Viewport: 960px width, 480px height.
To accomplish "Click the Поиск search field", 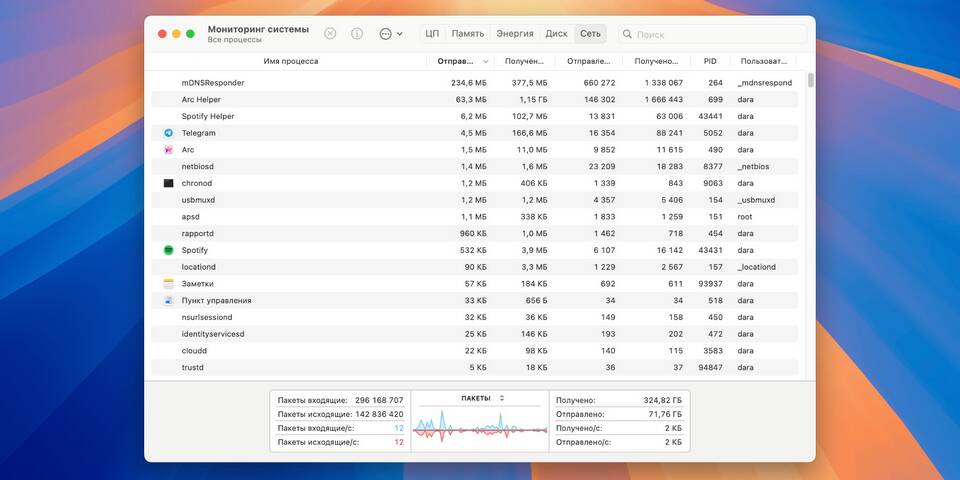I will tap(713, 34).
